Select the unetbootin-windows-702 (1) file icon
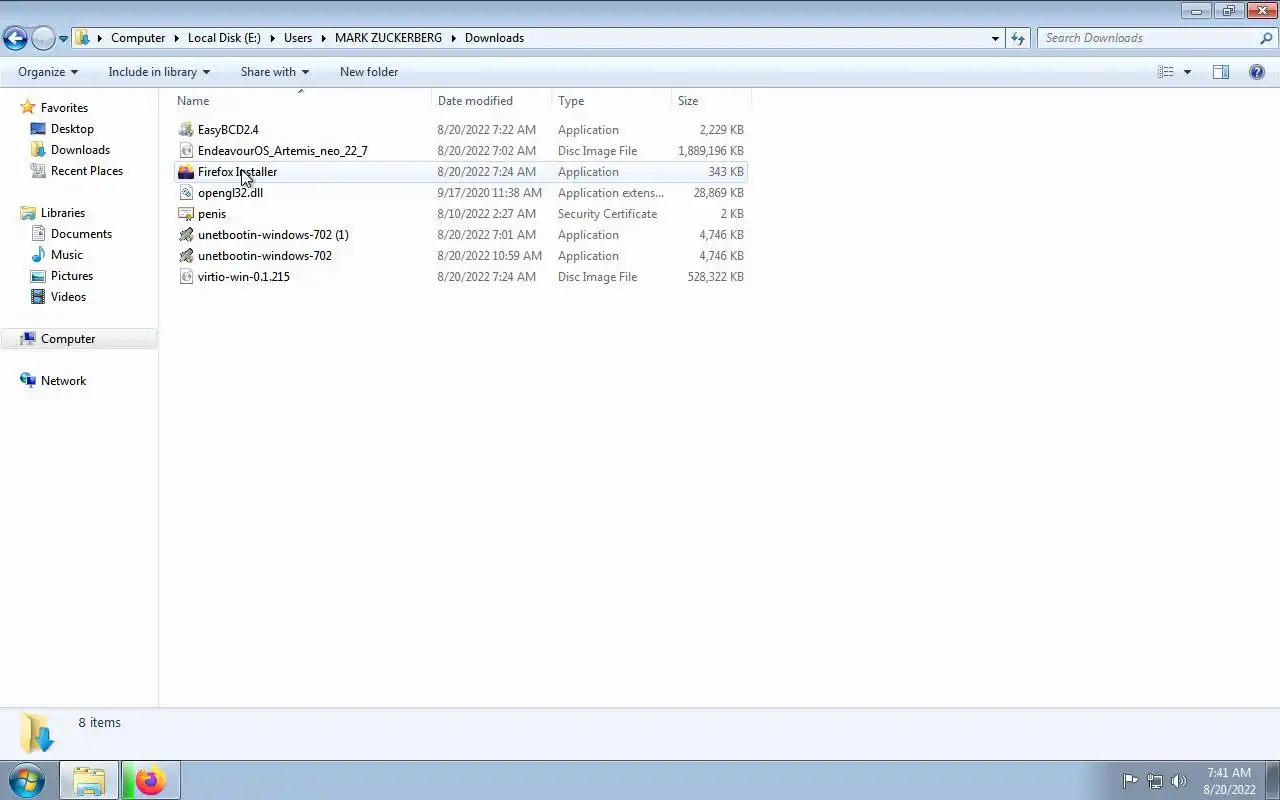The width and height of the screenshot is (1280, 800). click(x=185, y=235)
